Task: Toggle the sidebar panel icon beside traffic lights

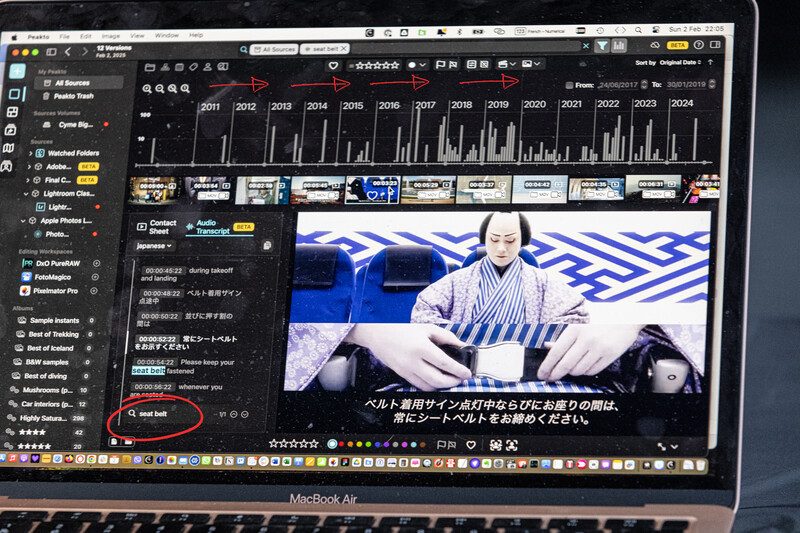Action: point(52,52)
